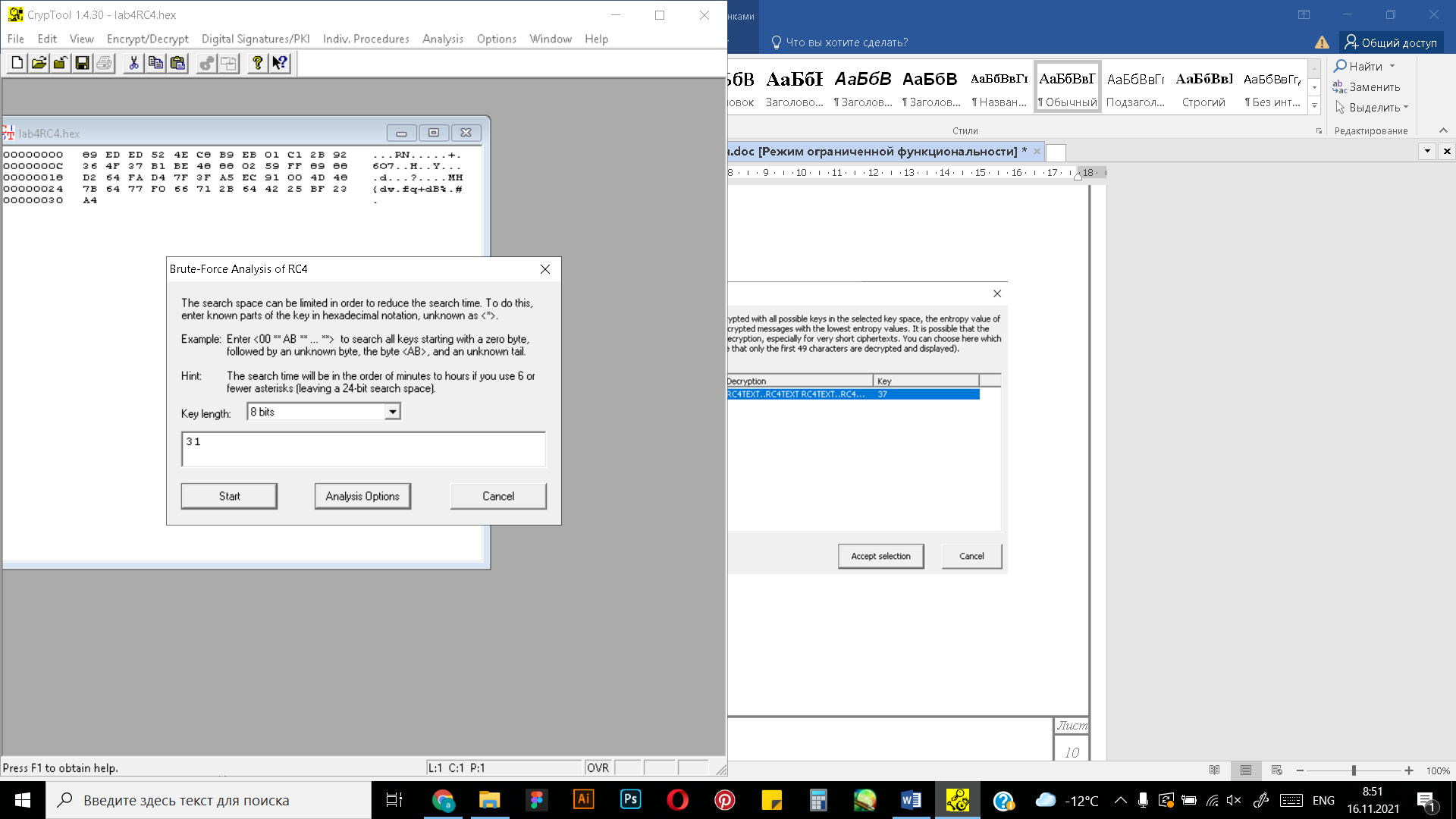
Task: Collapse the Word ribbon with the chevron
Action: (x=1443, y=130)
